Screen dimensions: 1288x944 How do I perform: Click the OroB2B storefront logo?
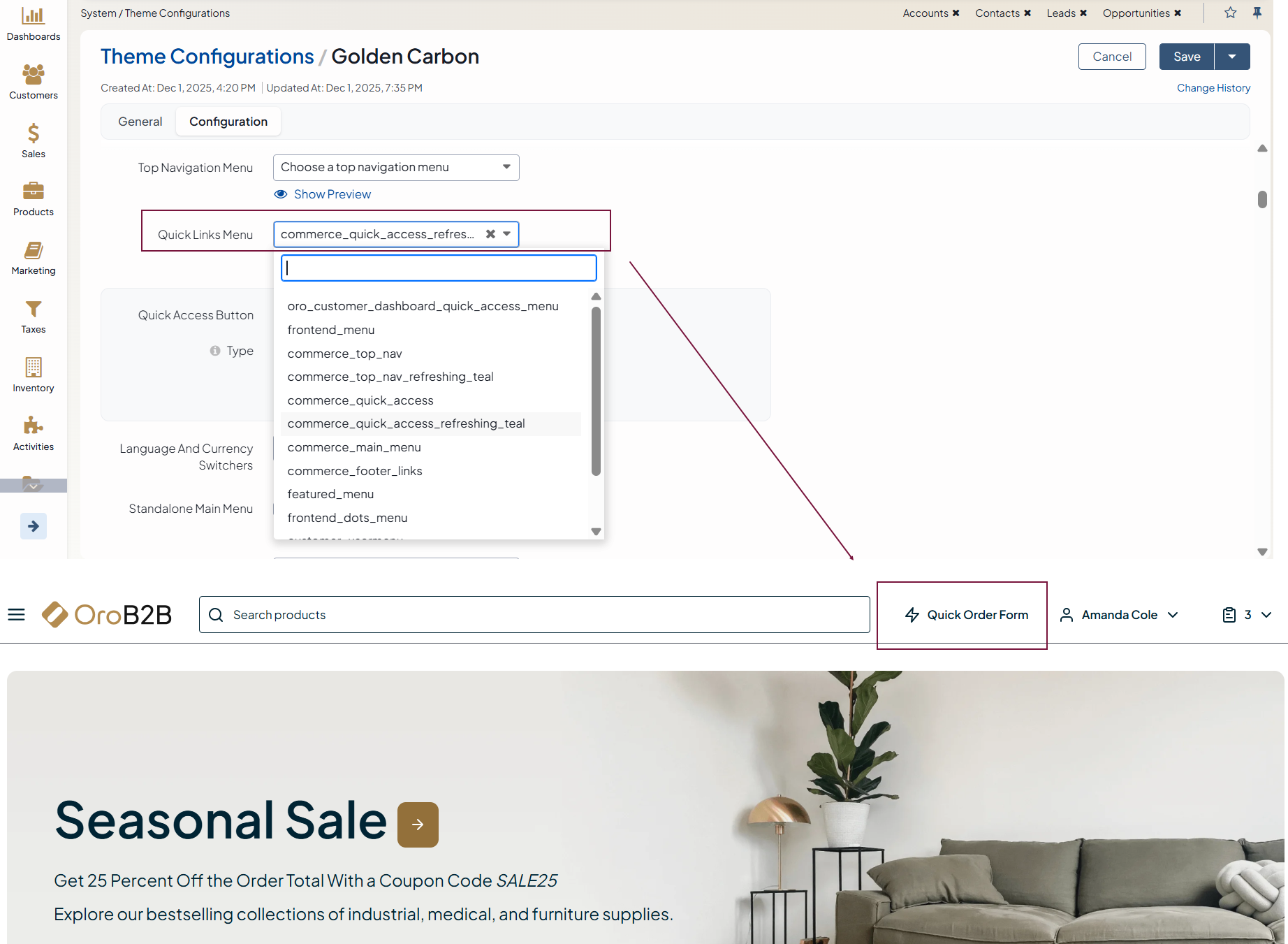tap(107, 615)
